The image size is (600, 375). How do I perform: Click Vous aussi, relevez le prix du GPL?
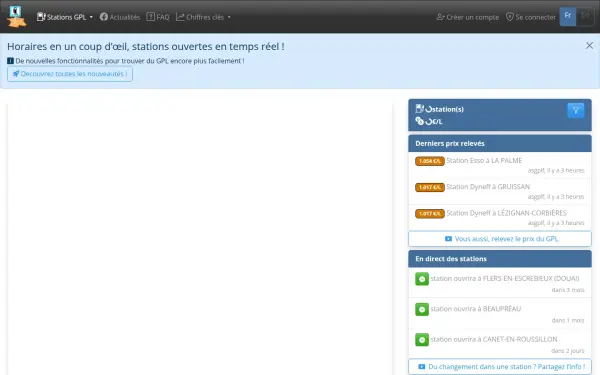coord(500,239)
